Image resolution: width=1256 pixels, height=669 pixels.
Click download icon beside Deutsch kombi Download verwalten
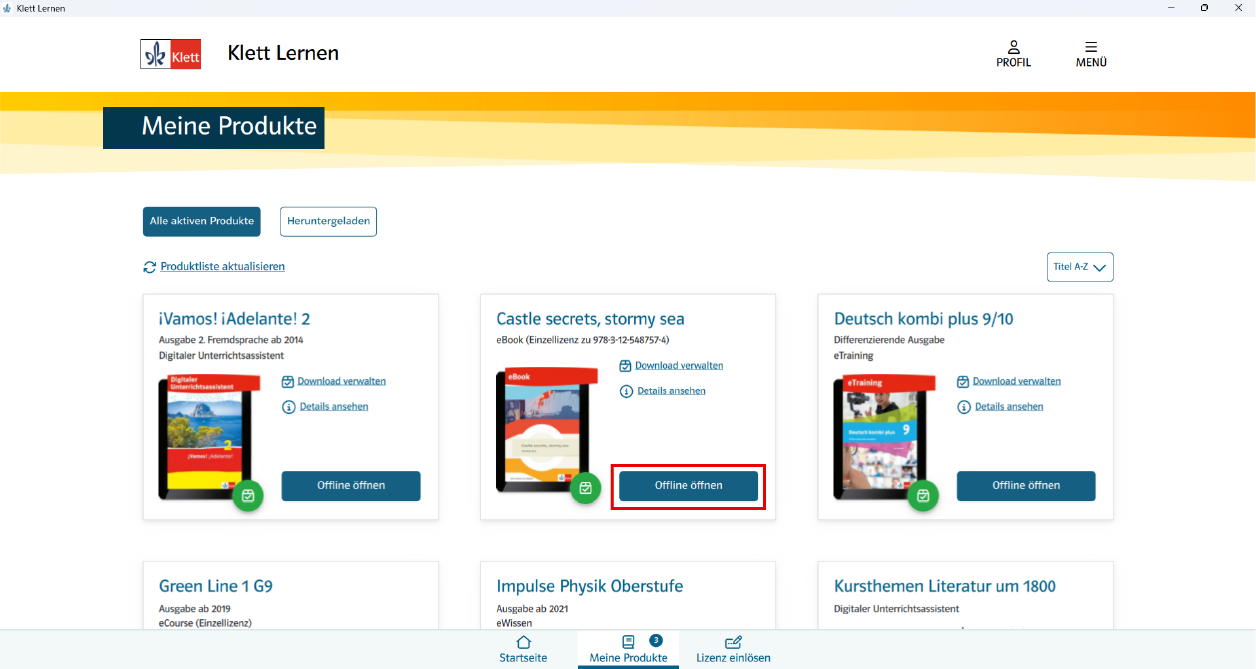click(963, 381)
